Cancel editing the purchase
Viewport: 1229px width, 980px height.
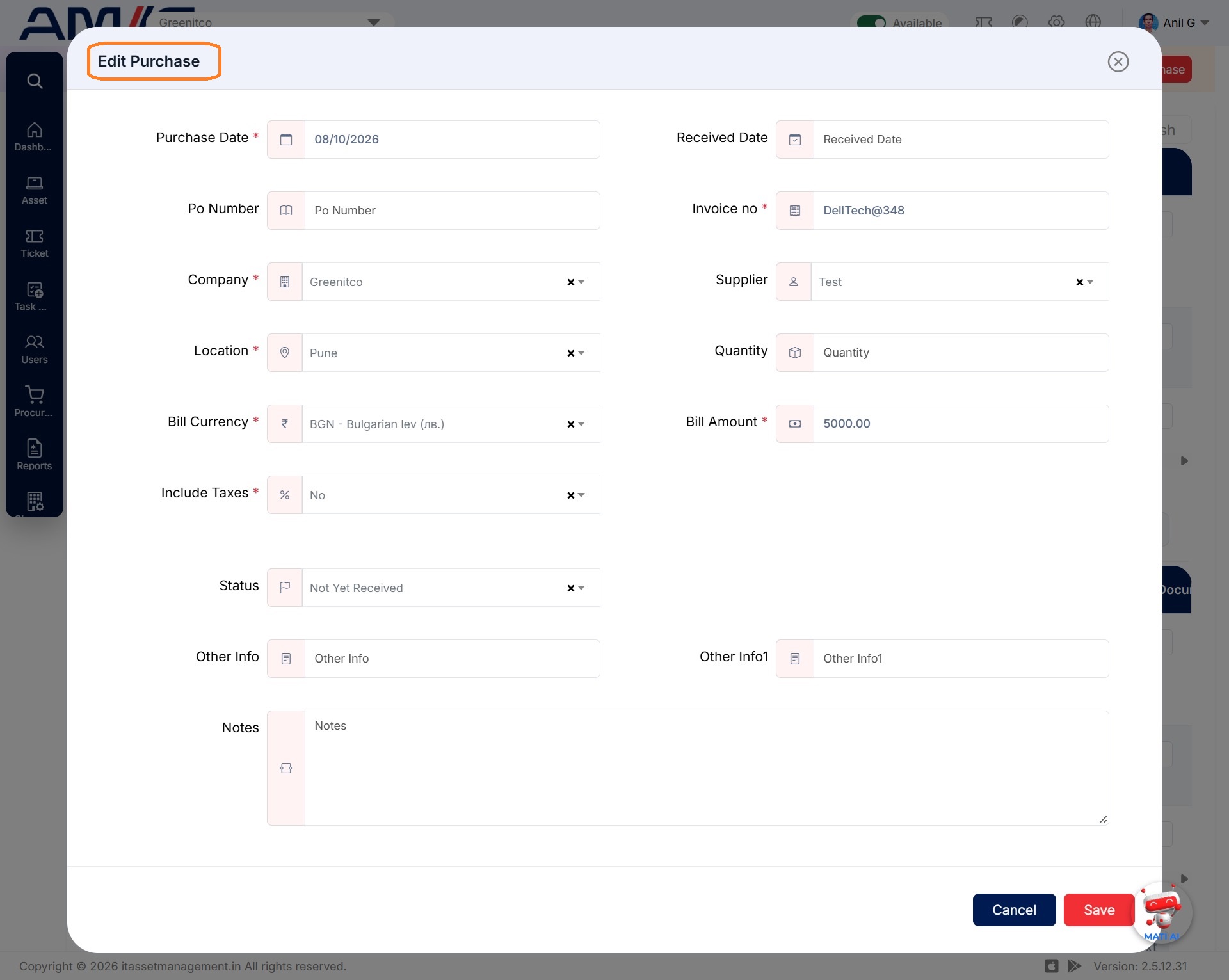click(1014, 910)
